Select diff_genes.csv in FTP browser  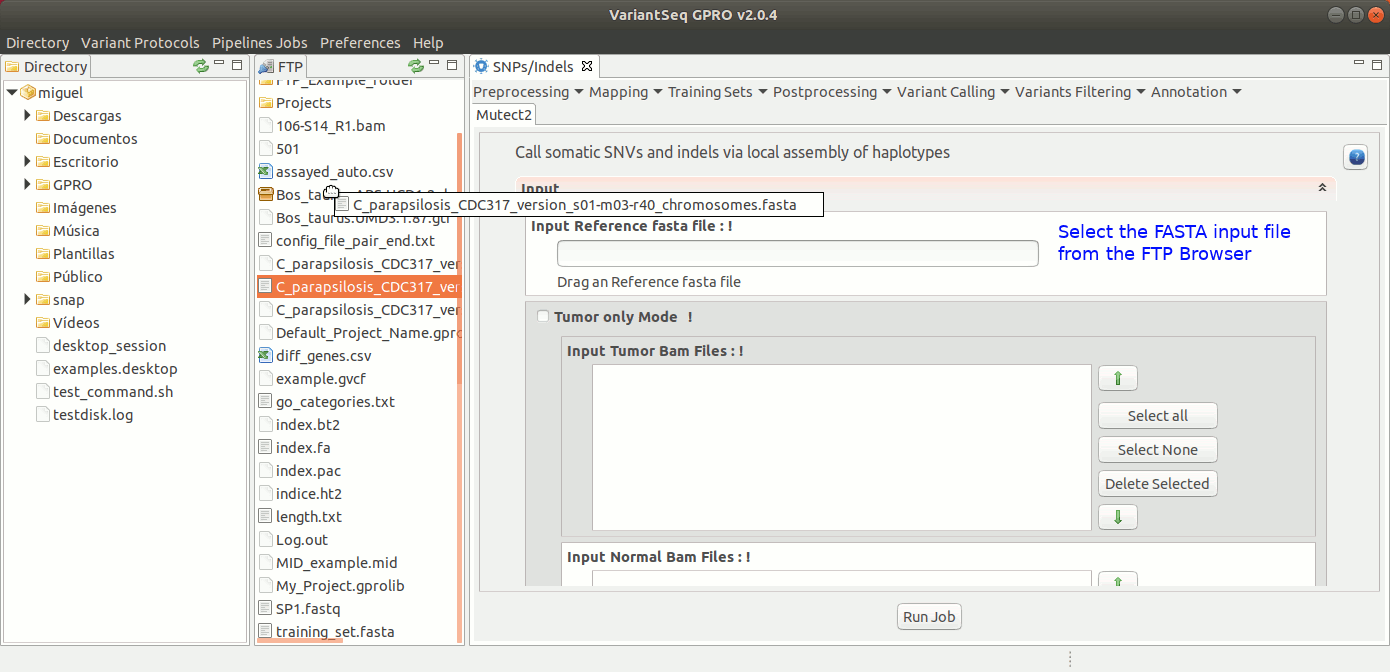coord(323,356)
